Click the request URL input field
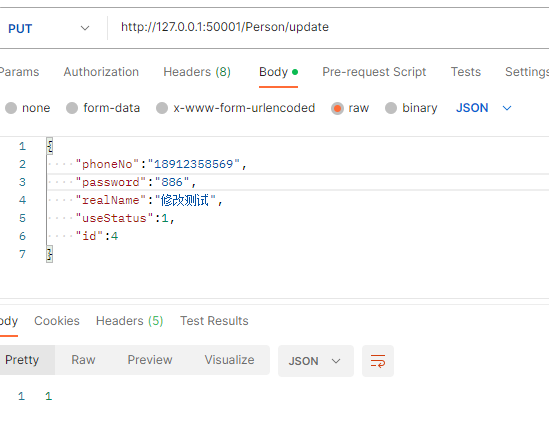The height and width of the screenshot is (422, 549). pos(329,27)
